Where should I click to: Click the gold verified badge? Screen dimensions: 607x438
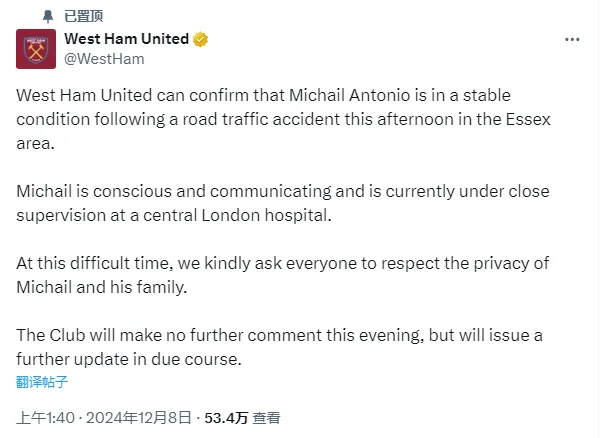click(200, 39)
